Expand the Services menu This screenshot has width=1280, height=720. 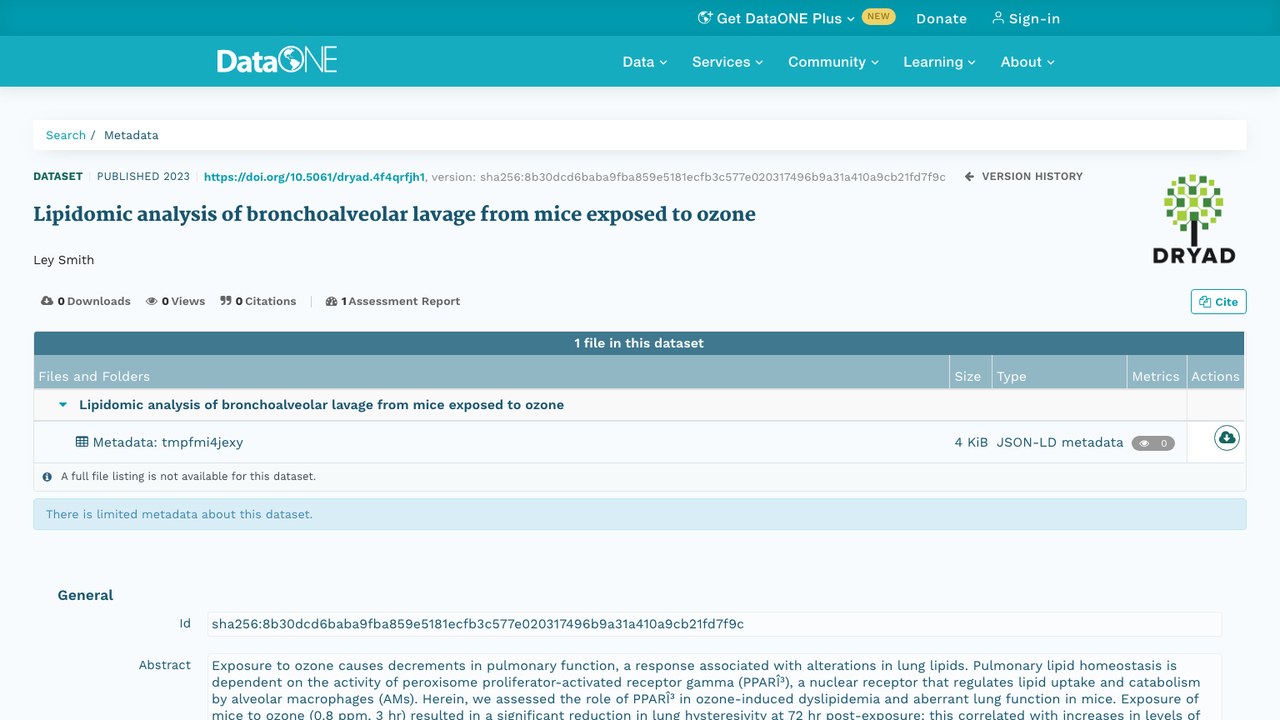727,62
